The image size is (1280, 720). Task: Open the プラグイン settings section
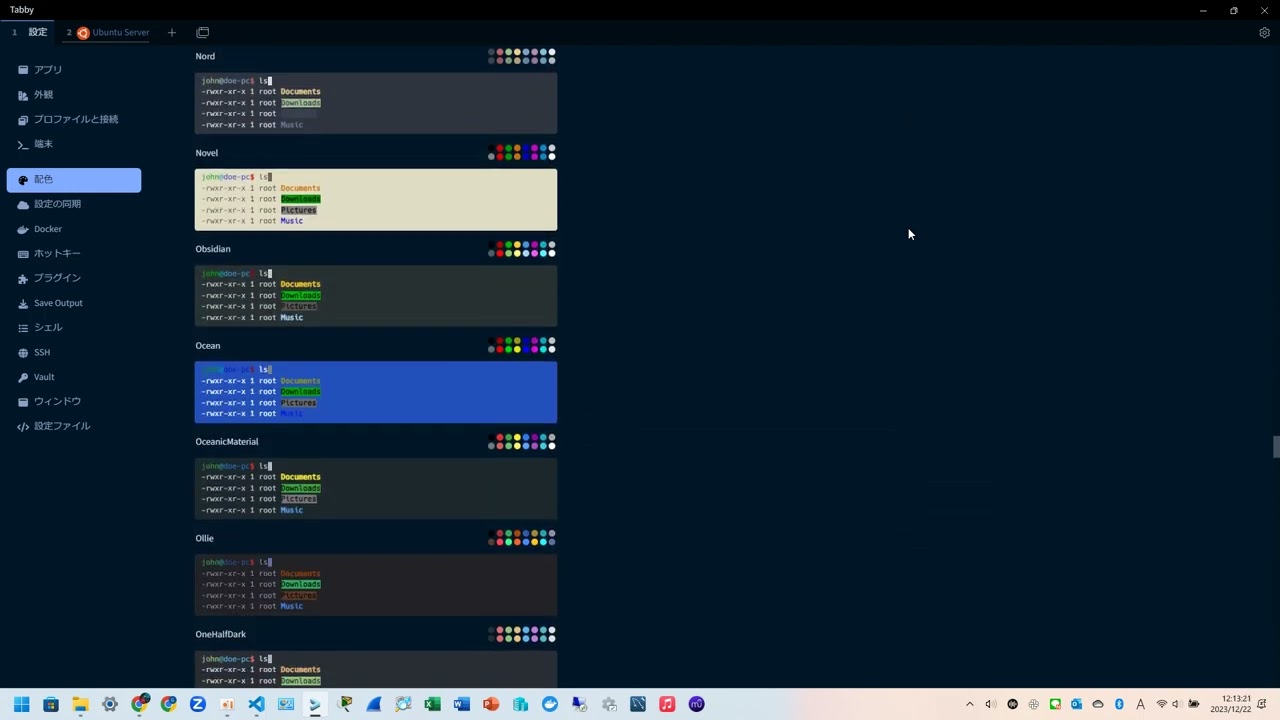click(x=74, y=278)
